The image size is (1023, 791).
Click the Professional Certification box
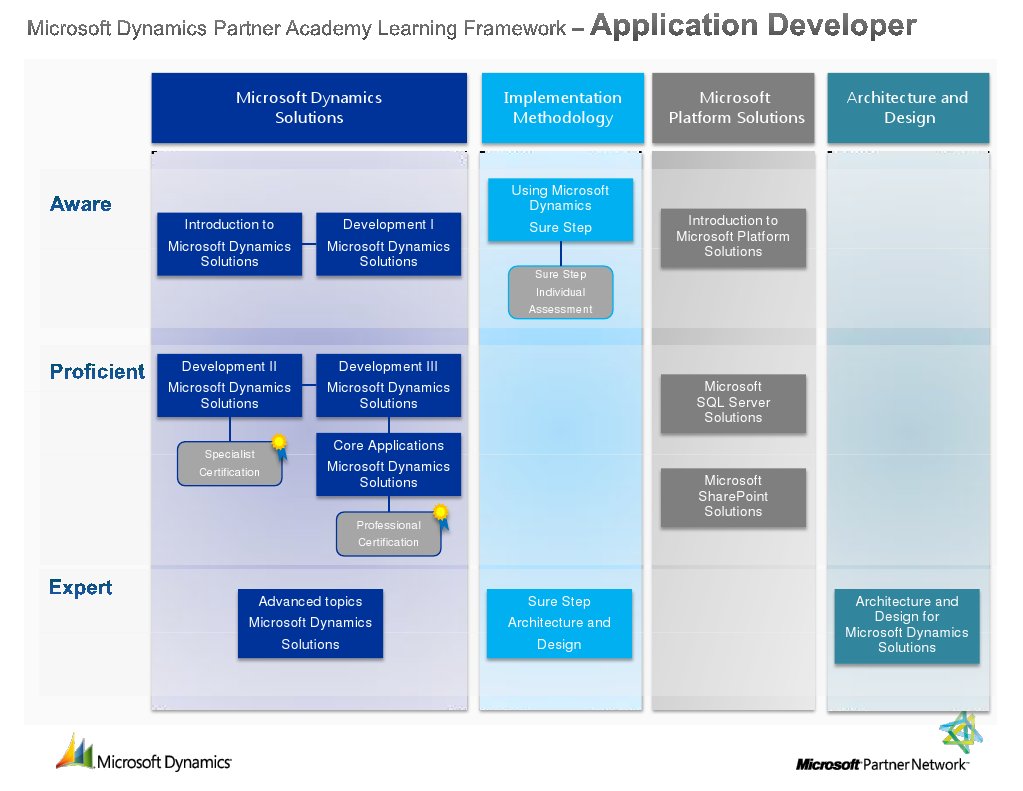(388, 534)
